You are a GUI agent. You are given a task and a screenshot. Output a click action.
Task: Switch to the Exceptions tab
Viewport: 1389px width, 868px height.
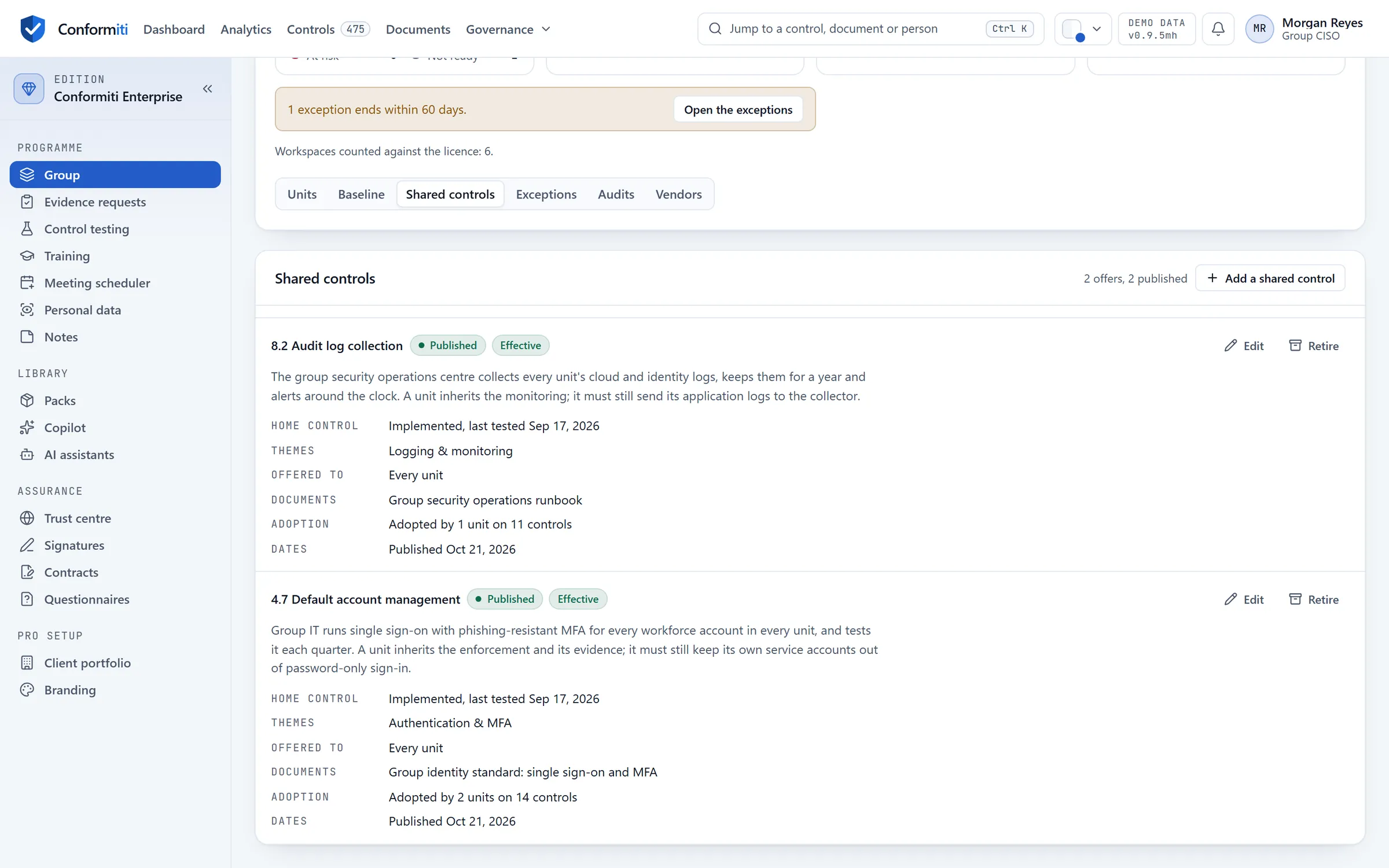pos(546,194)
